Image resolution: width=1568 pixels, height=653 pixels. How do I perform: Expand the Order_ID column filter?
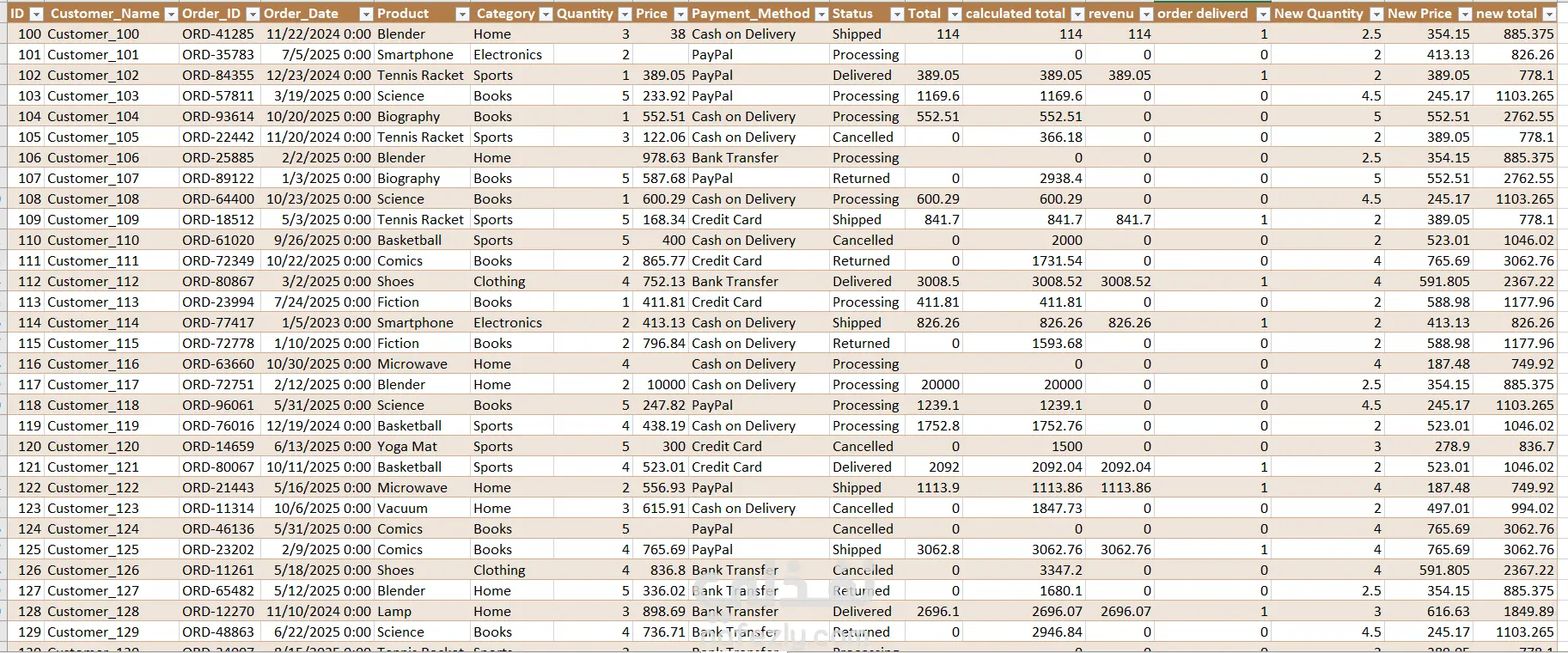tap(253, 14)
